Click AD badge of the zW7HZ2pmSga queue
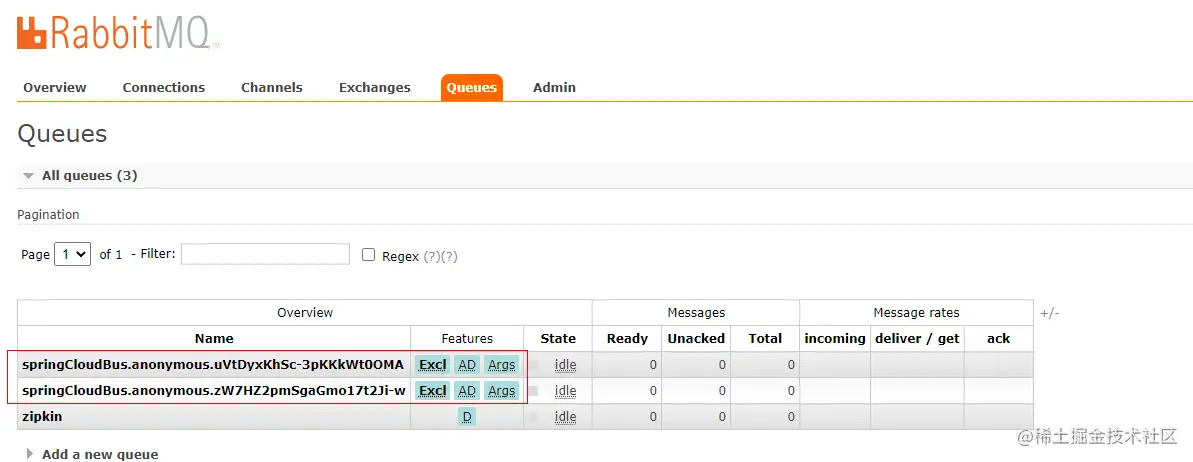The width and height of the screenshot is (1193, 462). coord(467,391)
